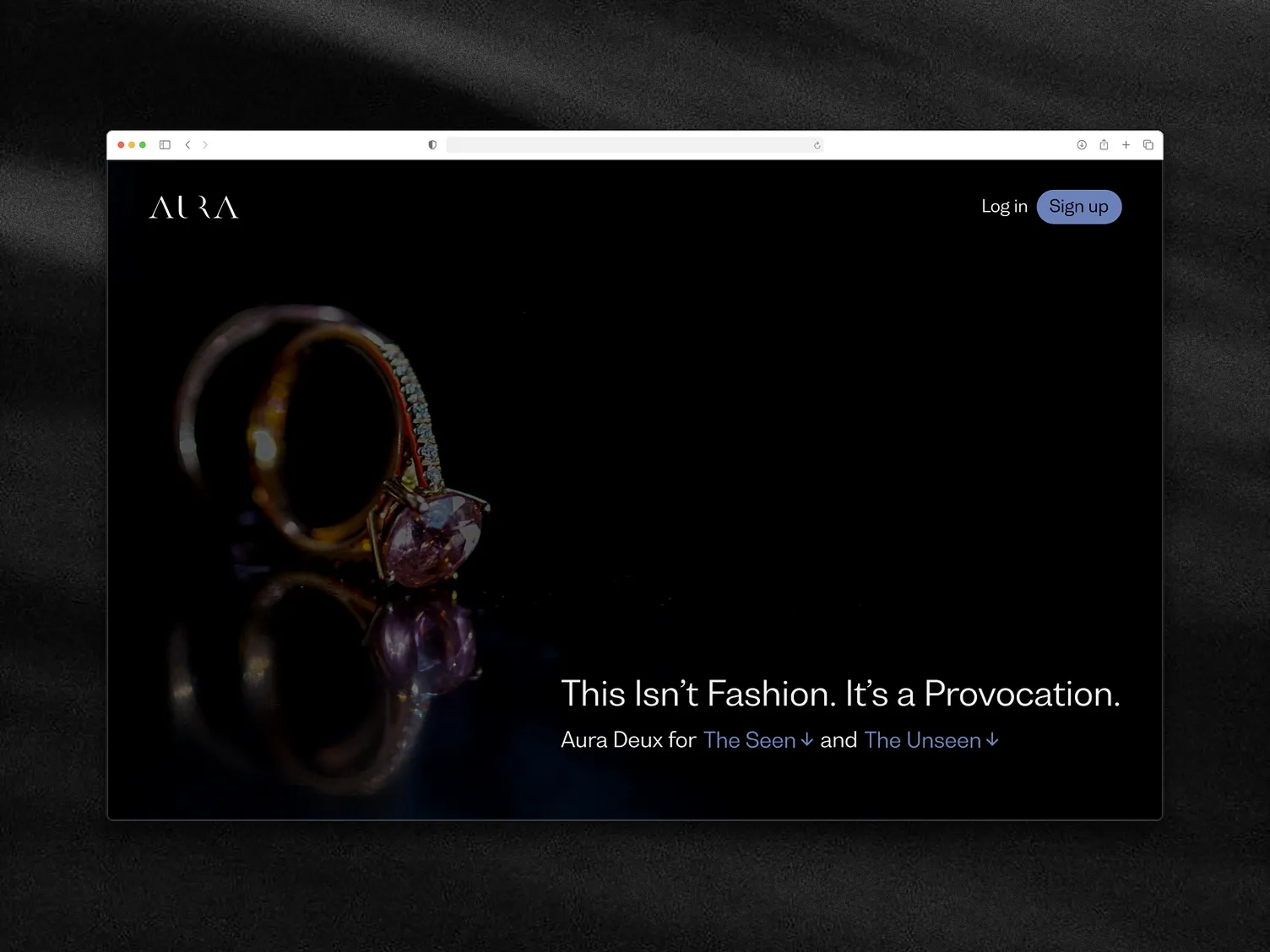Open the share icon in toolbar

click(x=1104, y=145)
